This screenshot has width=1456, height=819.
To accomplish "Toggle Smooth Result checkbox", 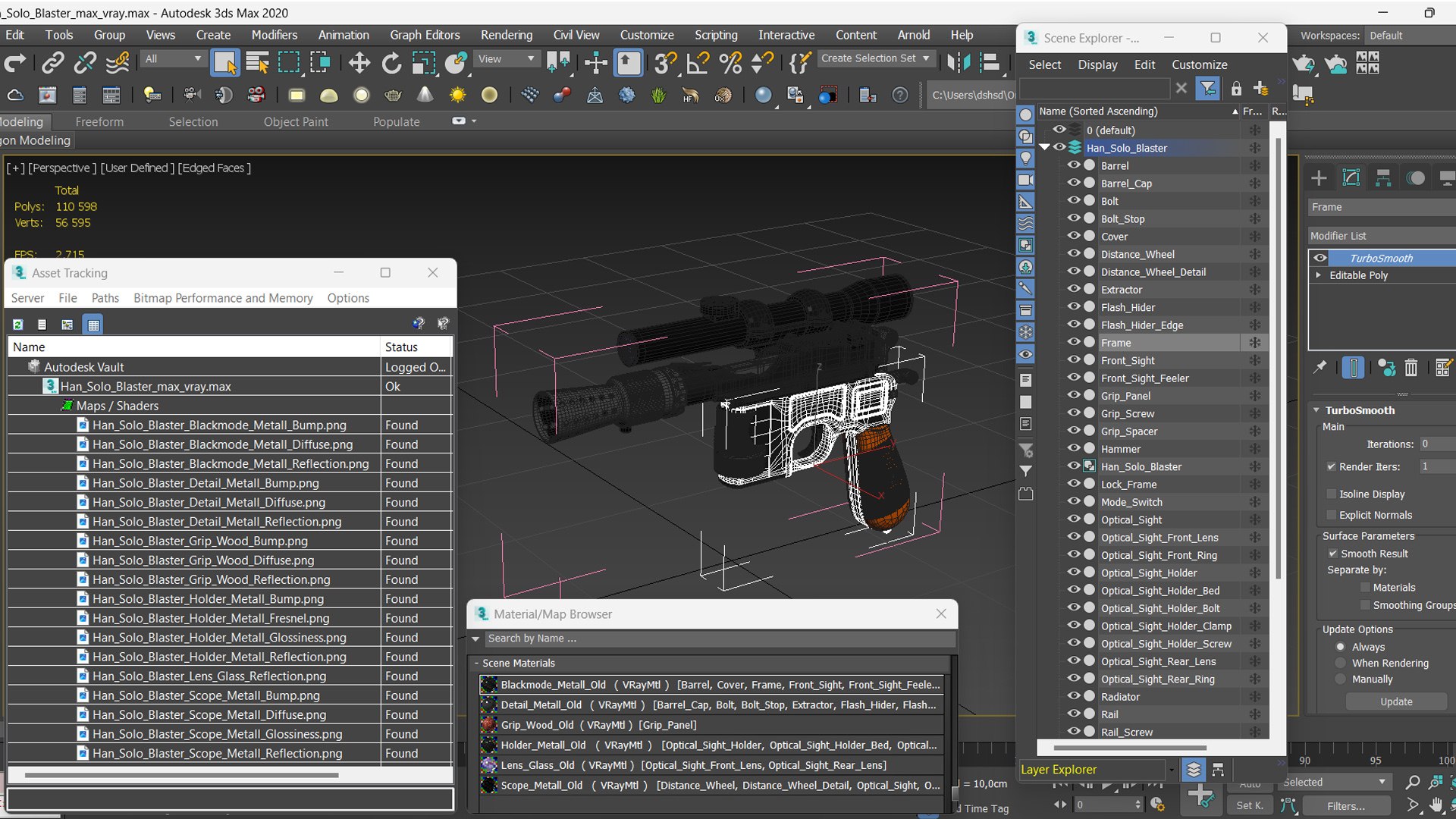I will pos(1332,554).
